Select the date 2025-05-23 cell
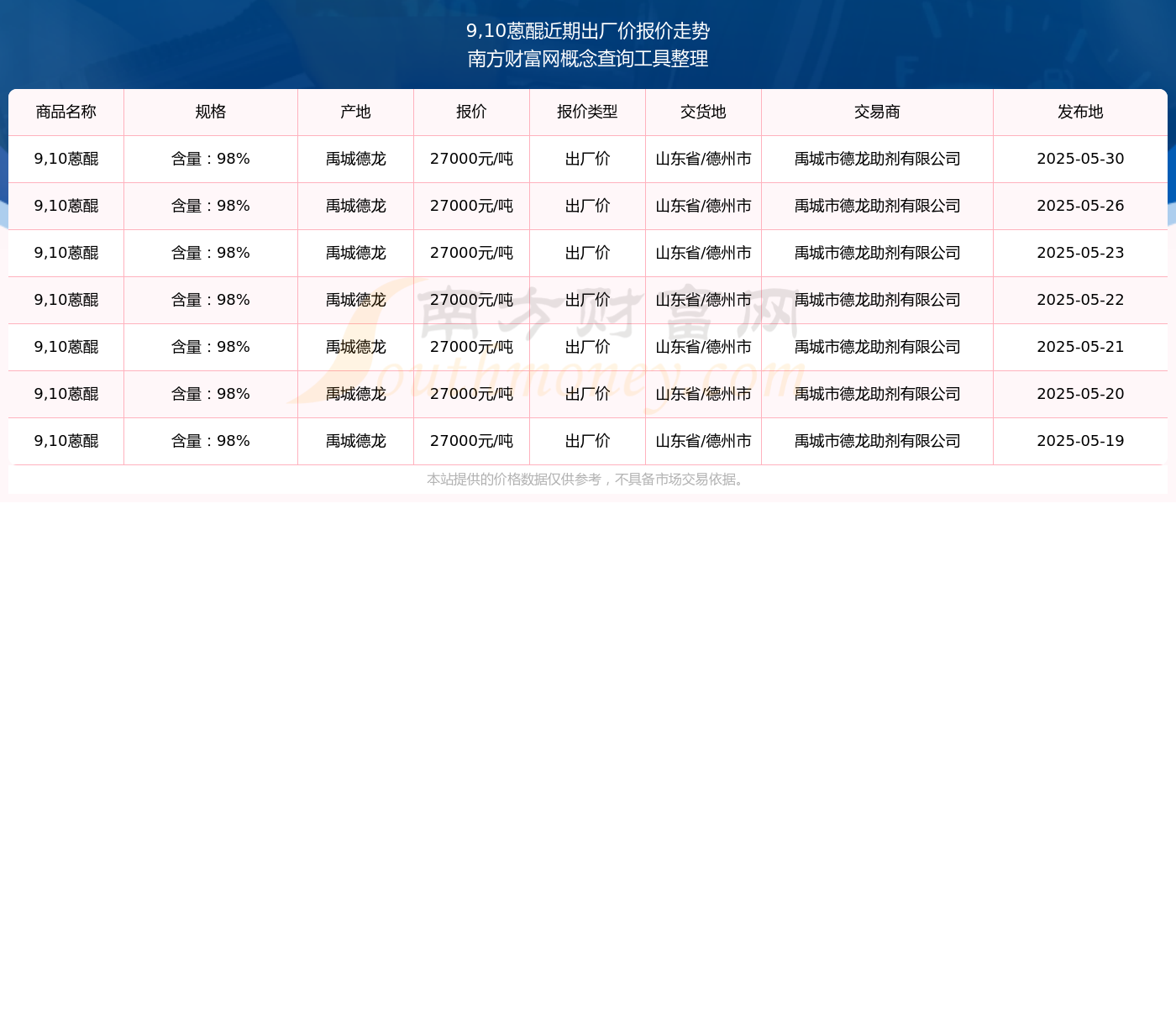 [x=1080, y=253]
